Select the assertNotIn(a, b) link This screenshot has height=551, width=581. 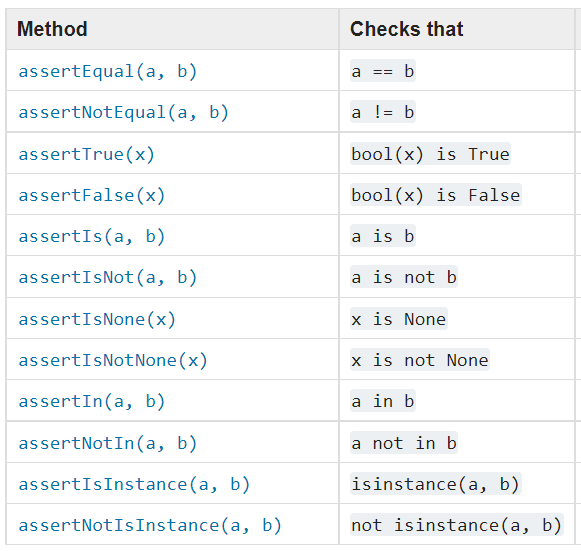pyautogui.click(x=107, y=444)
